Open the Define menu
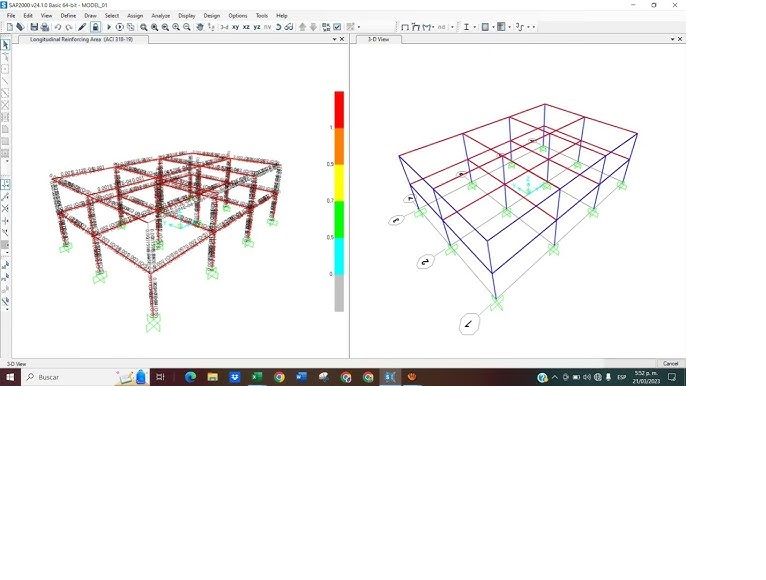Viewport: 766px width, 580px height. tap(68, 16)
